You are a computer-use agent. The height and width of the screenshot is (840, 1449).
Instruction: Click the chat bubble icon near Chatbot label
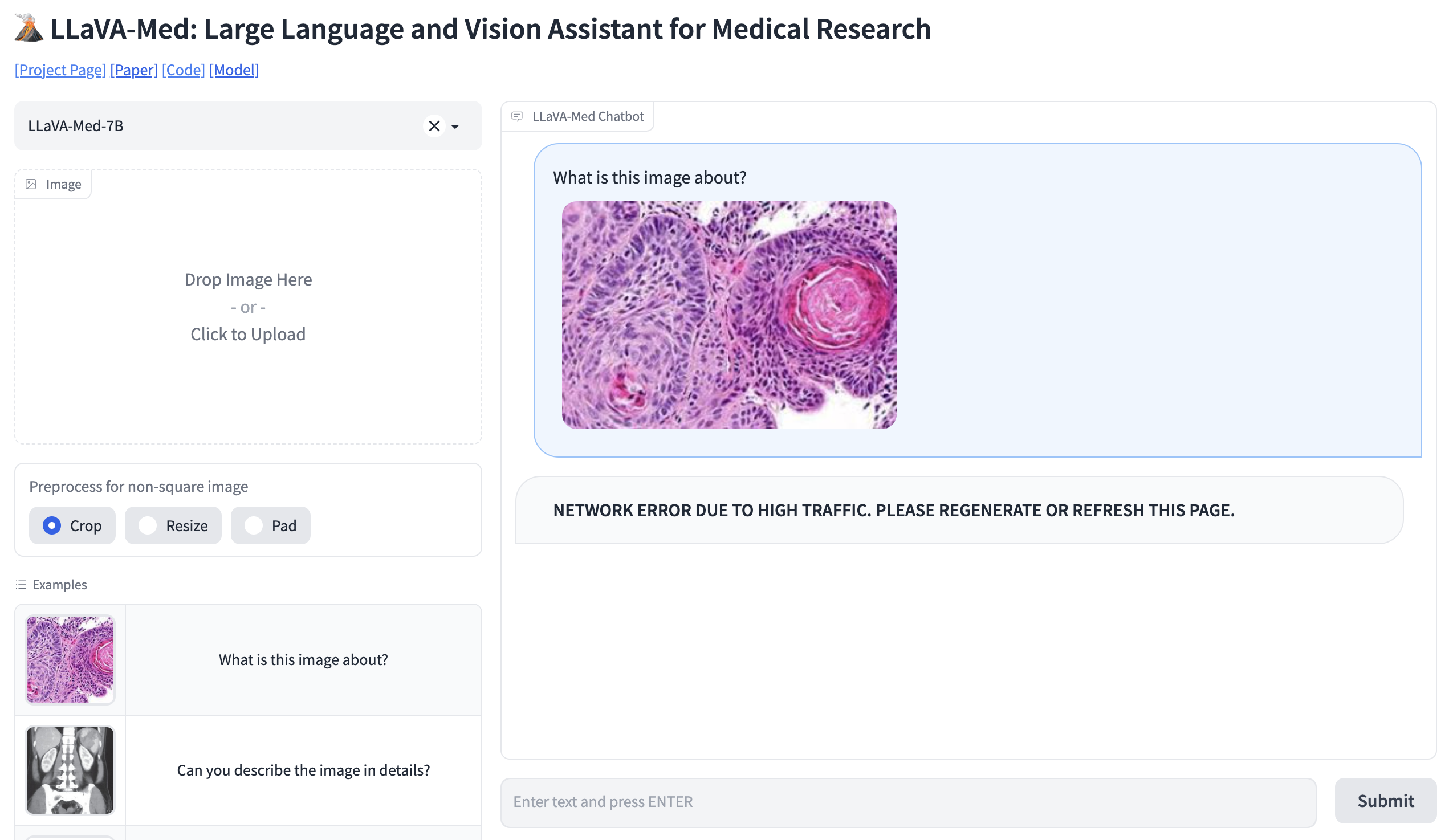coord(517,116)
